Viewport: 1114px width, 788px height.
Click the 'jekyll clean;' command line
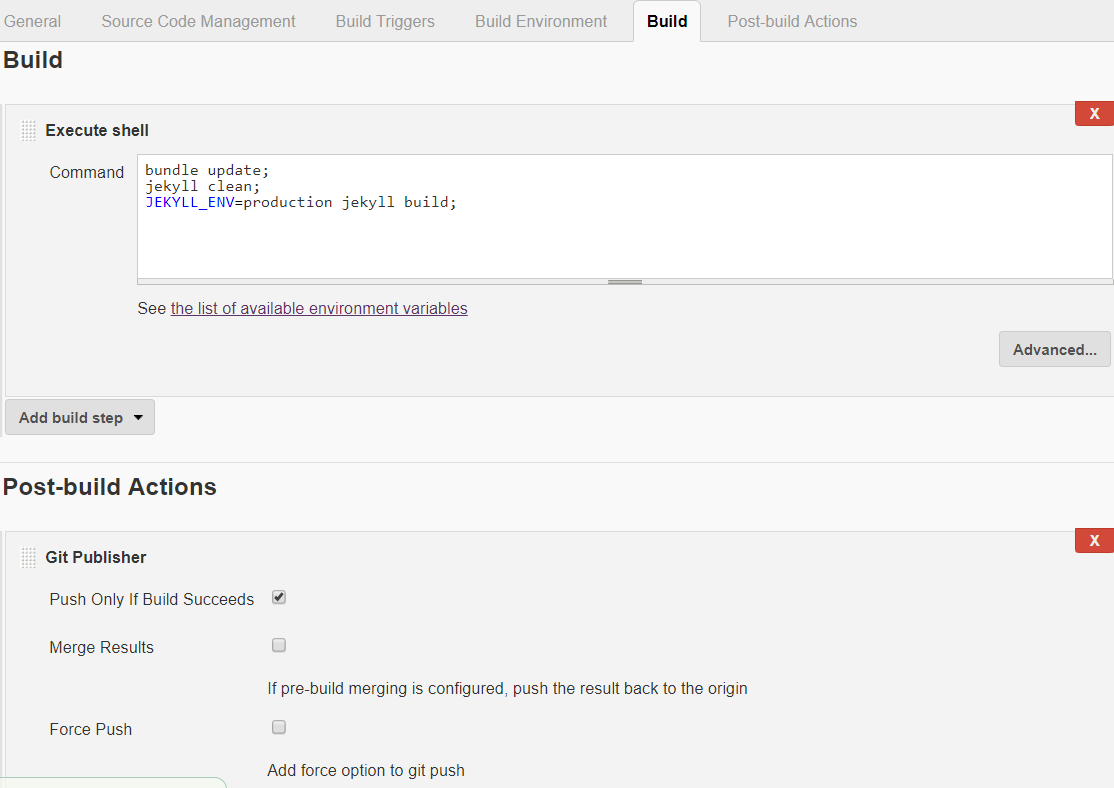pyautogui.click(x=202, y=186)
